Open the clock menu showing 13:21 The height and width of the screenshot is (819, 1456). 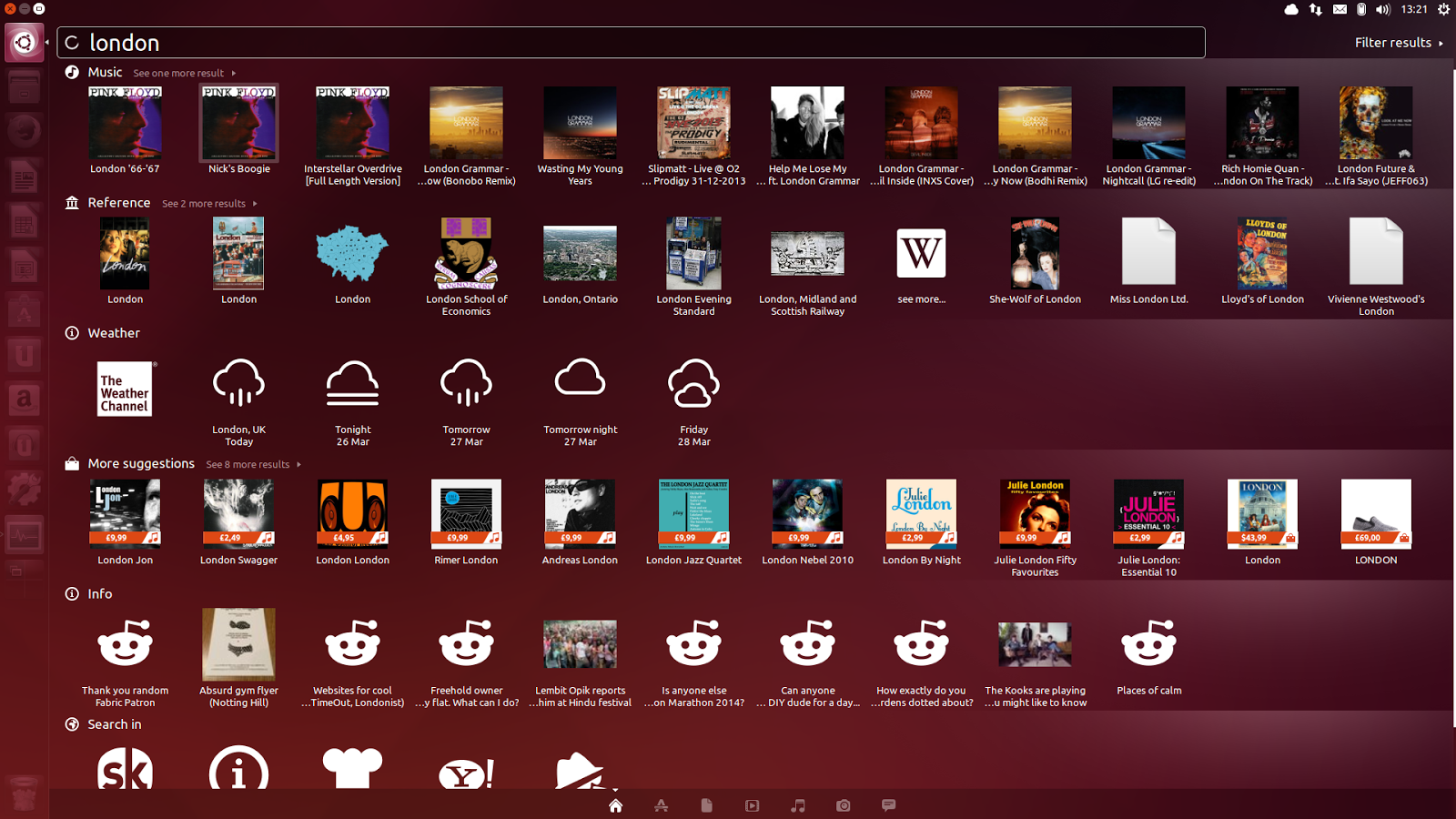1412,10
